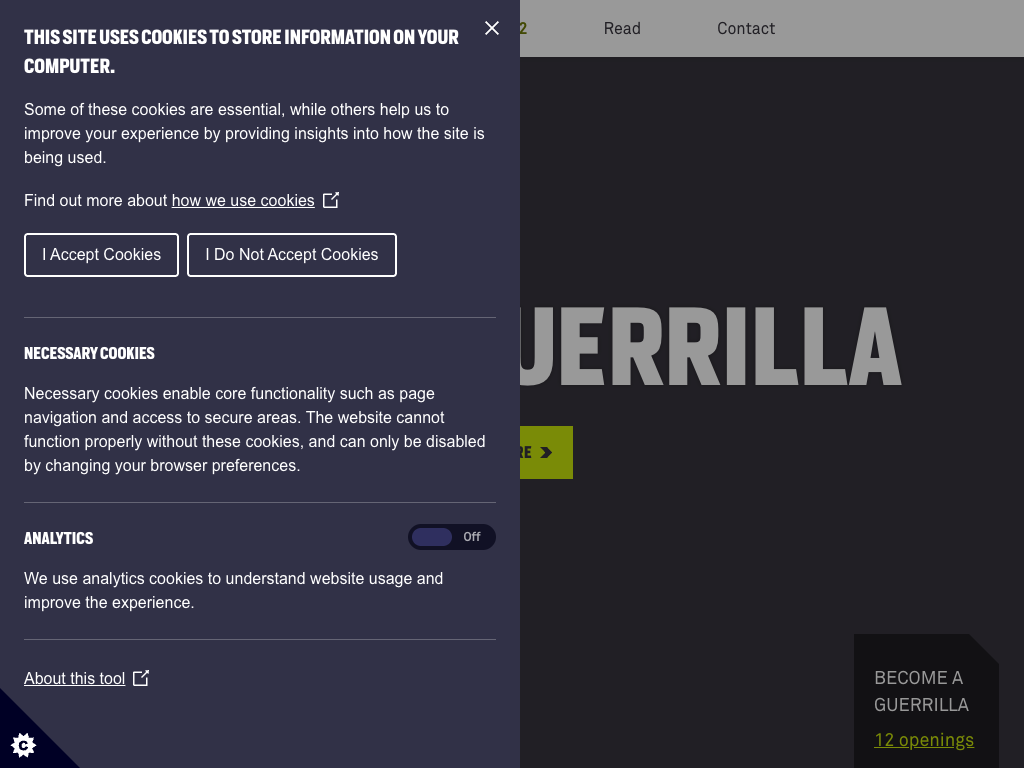Screen dimensions: 1024x768
Task: Follow the 'About this tool' link
Action: click(x=75, y=679)
